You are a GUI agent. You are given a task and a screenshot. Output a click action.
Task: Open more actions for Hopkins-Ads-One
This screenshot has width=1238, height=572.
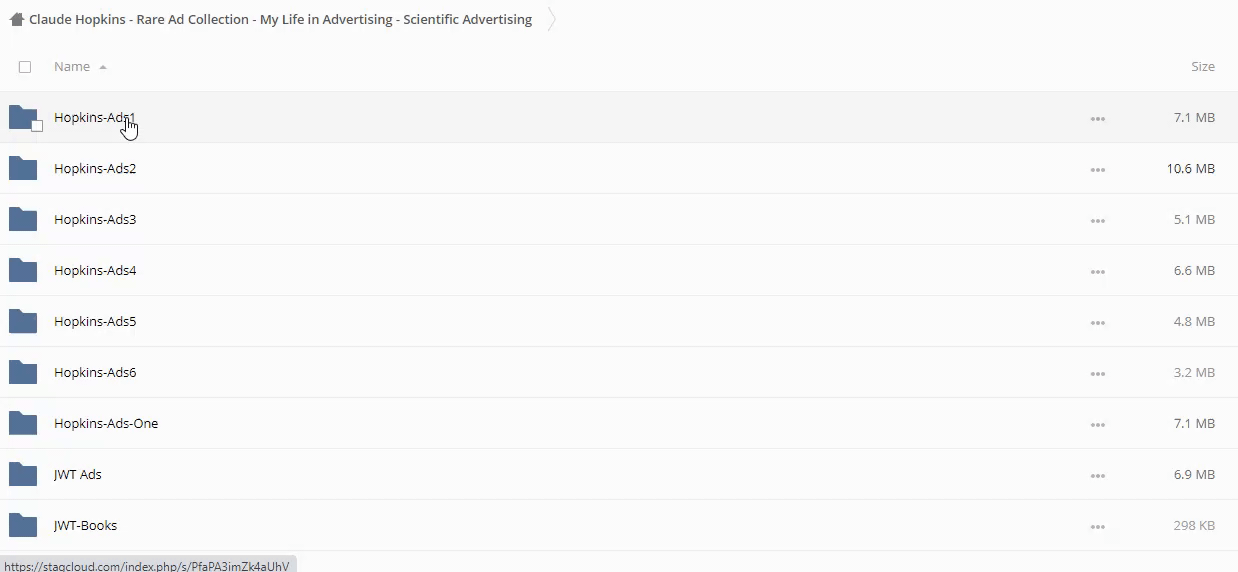pos(1097,424)
